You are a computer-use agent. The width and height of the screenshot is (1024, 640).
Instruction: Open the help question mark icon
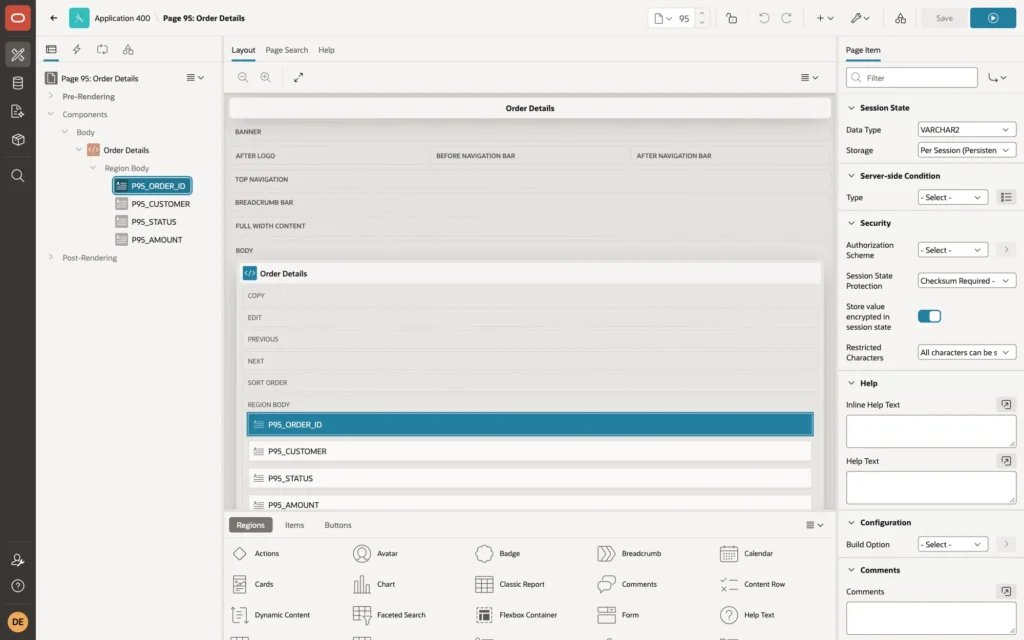pyautogui.click(x=18, y=586)
